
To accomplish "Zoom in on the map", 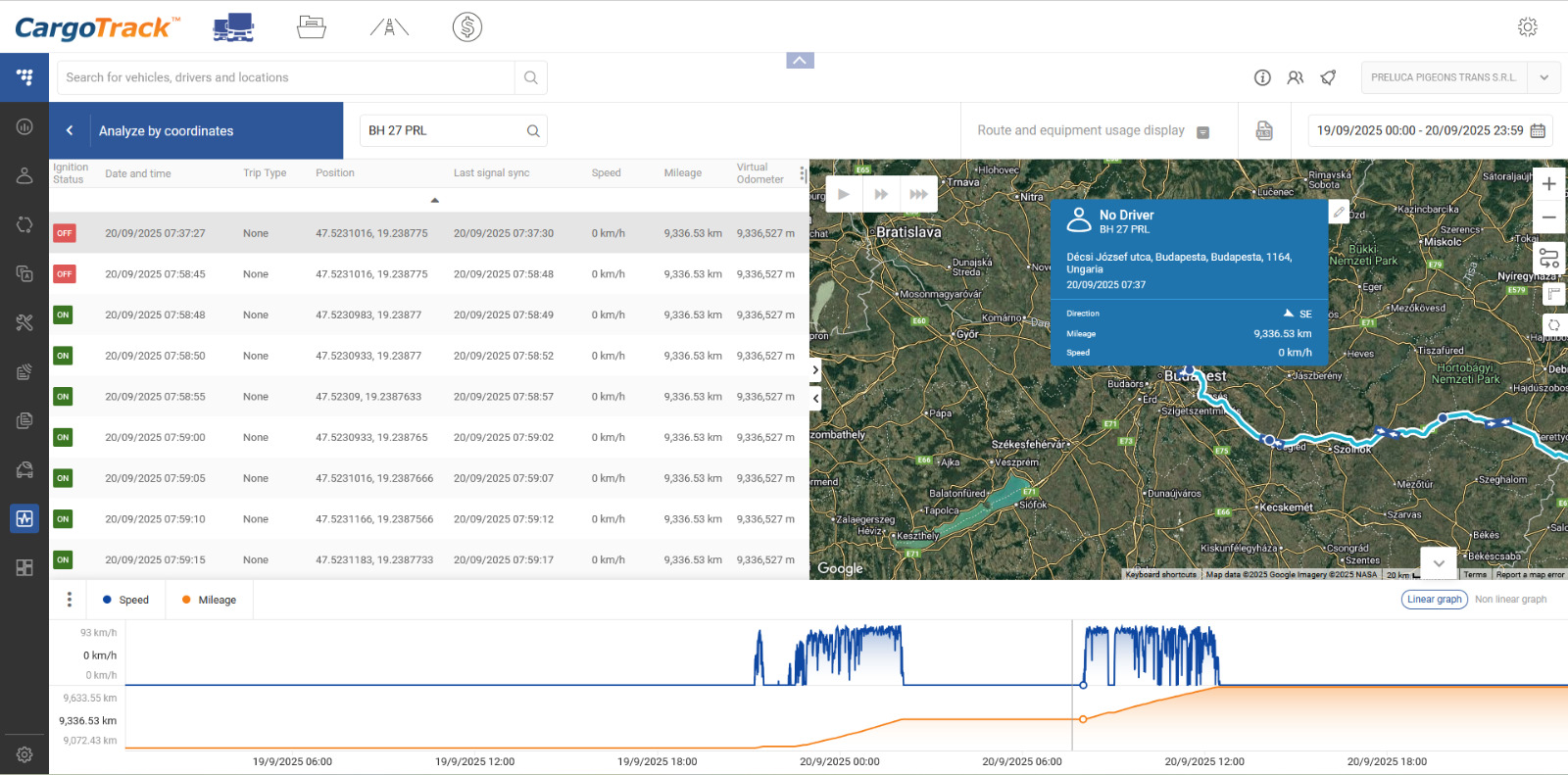I will pos(1548,184).
